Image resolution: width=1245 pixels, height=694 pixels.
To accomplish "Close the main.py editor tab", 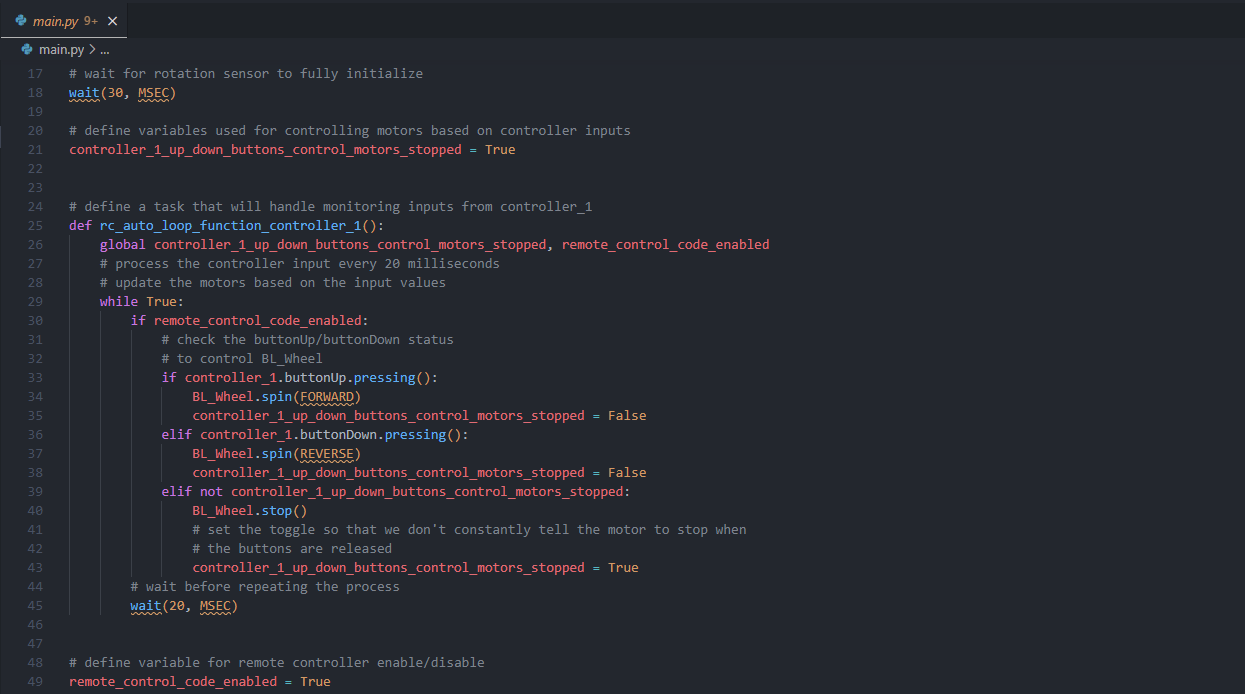I will click(x=112, y=21).
